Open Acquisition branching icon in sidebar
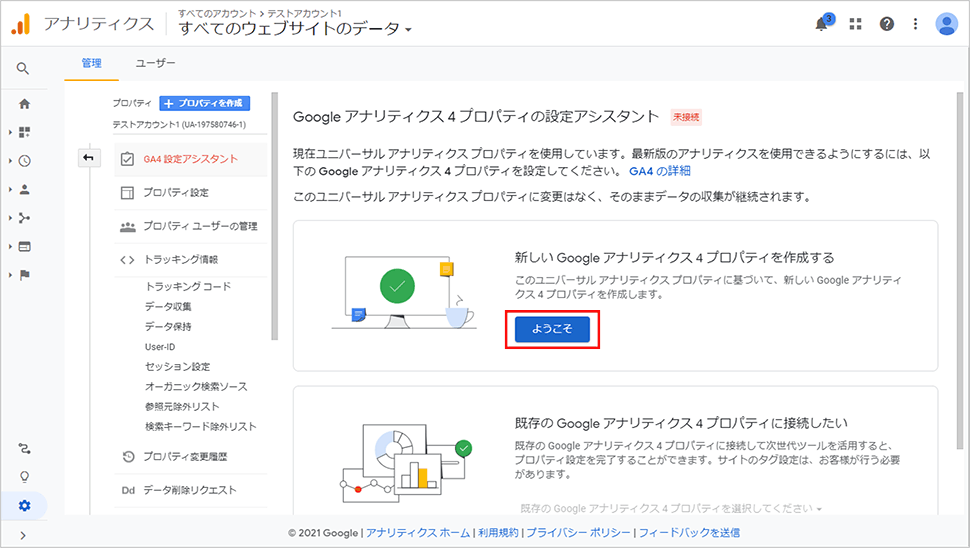 [25, 218]
